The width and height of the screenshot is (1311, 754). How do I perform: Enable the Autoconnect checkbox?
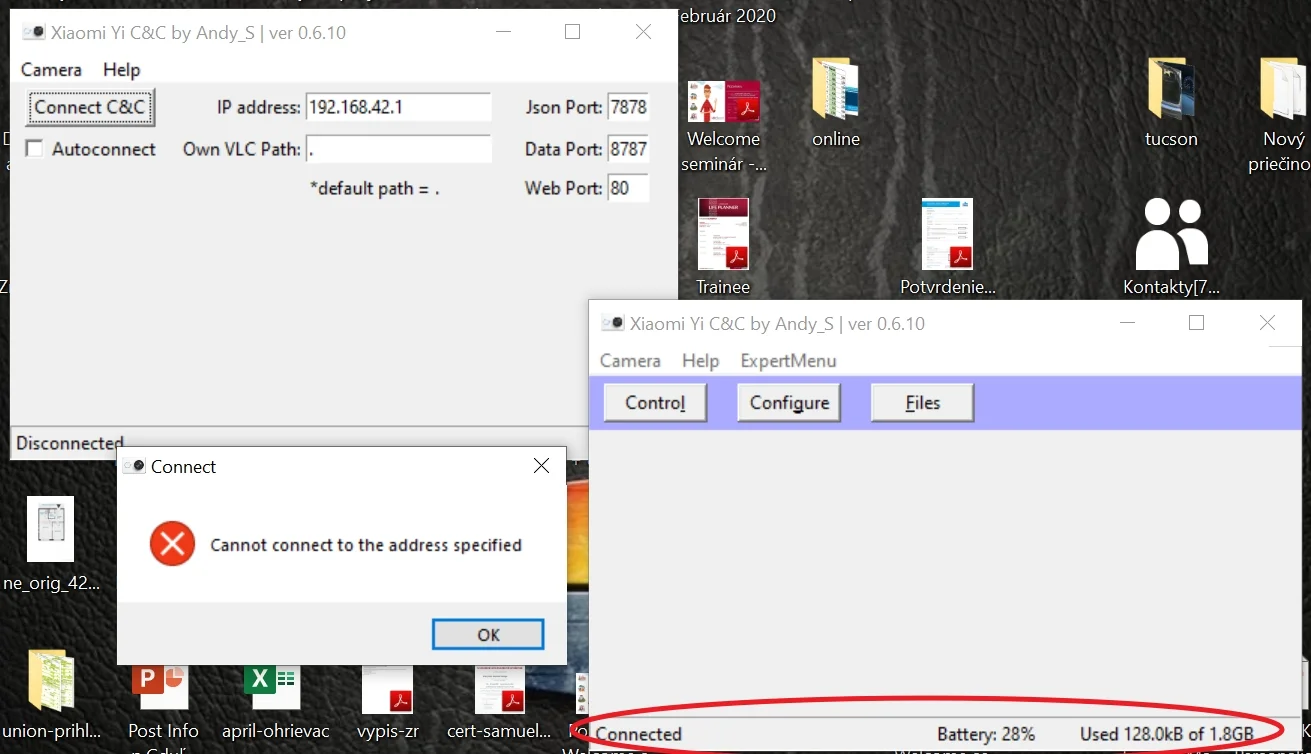coord(35,149)
